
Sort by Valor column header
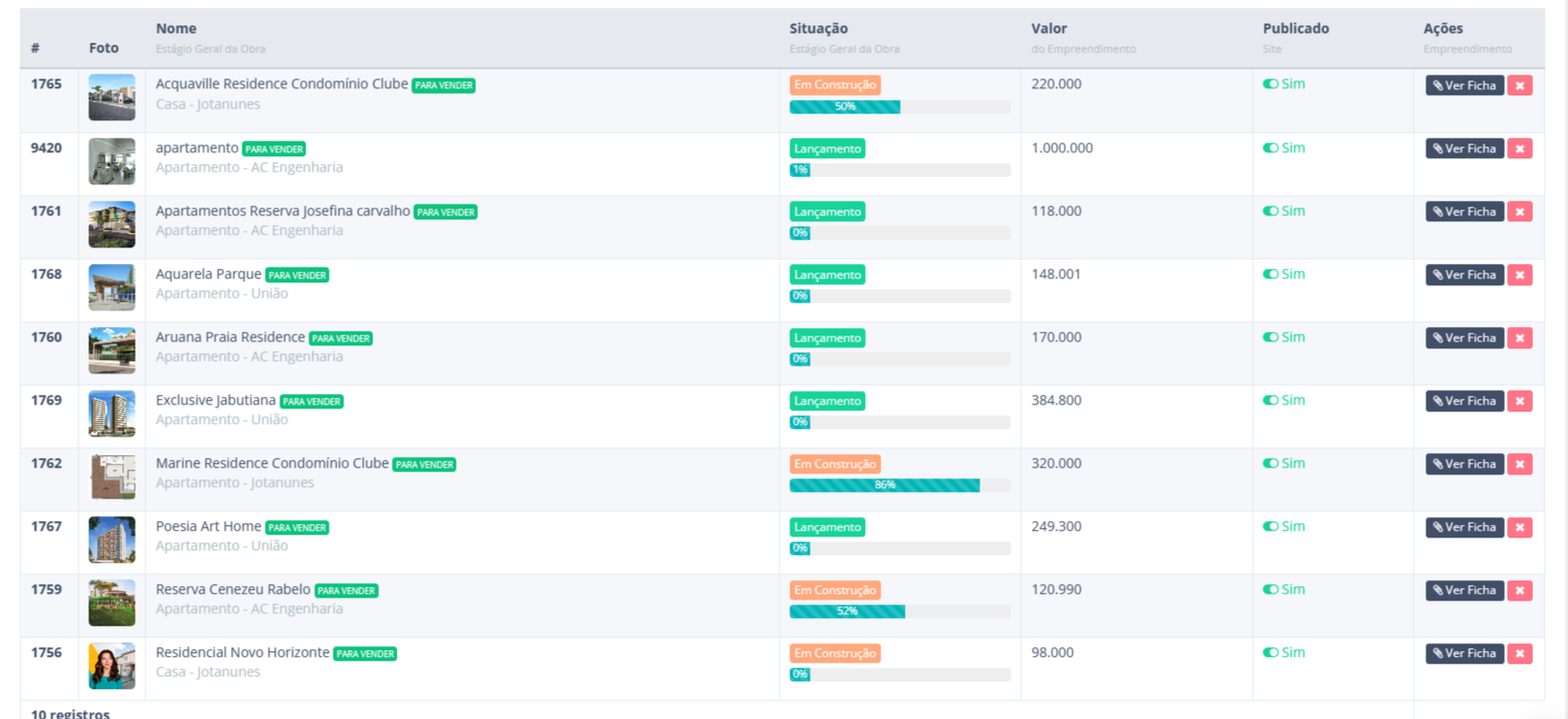coord(1048,29)
